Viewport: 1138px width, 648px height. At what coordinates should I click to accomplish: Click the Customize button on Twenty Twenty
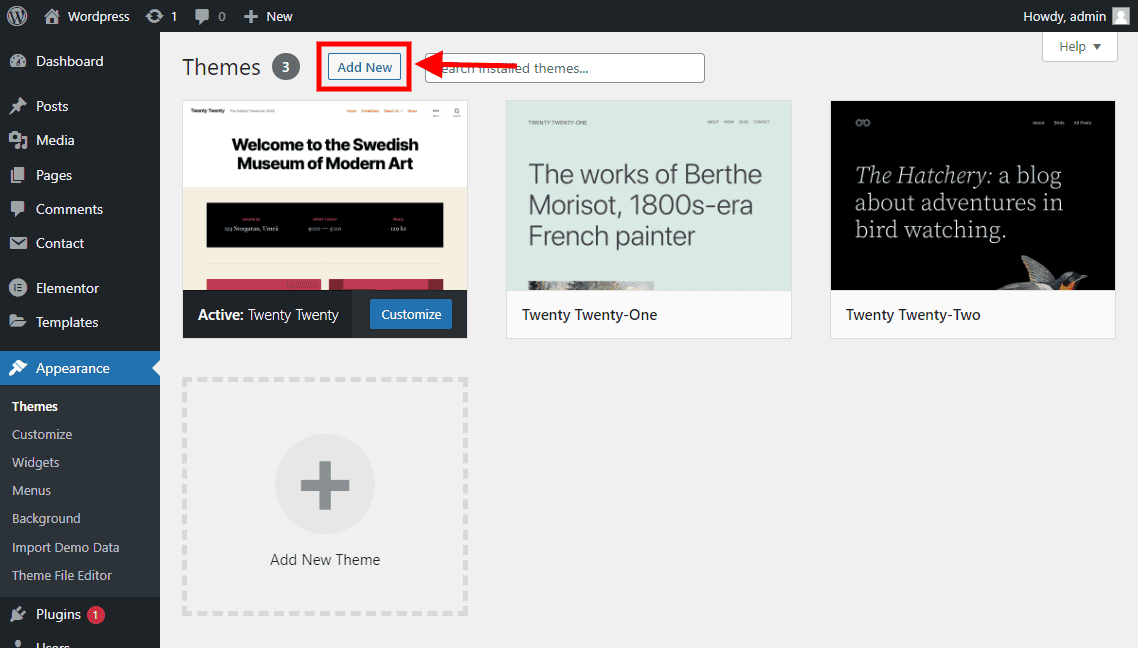411,314
